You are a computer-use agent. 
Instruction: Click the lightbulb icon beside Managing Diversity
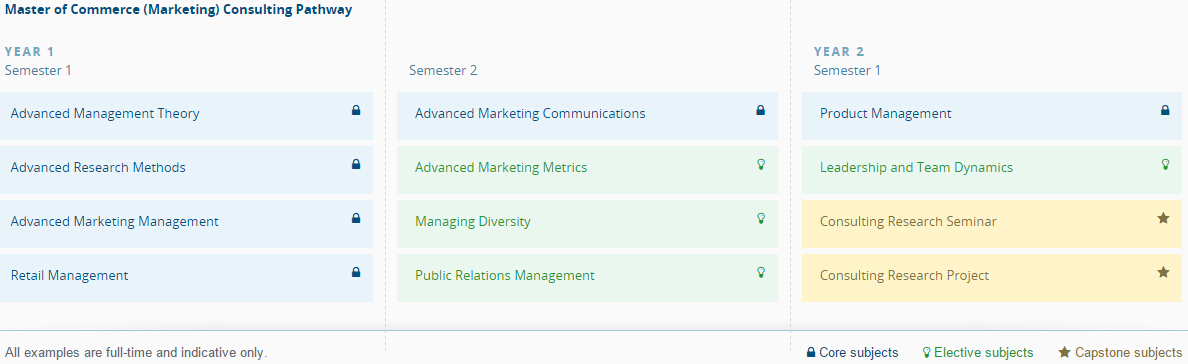click(x=761, y=218)
